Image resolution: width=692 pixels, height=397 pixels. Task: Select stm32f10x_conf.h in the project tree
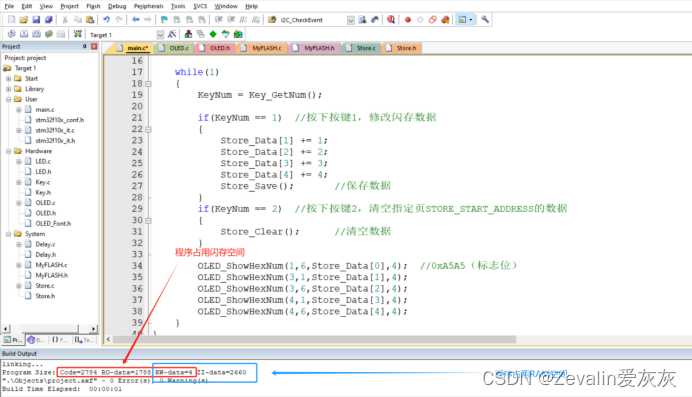[60, 120]
